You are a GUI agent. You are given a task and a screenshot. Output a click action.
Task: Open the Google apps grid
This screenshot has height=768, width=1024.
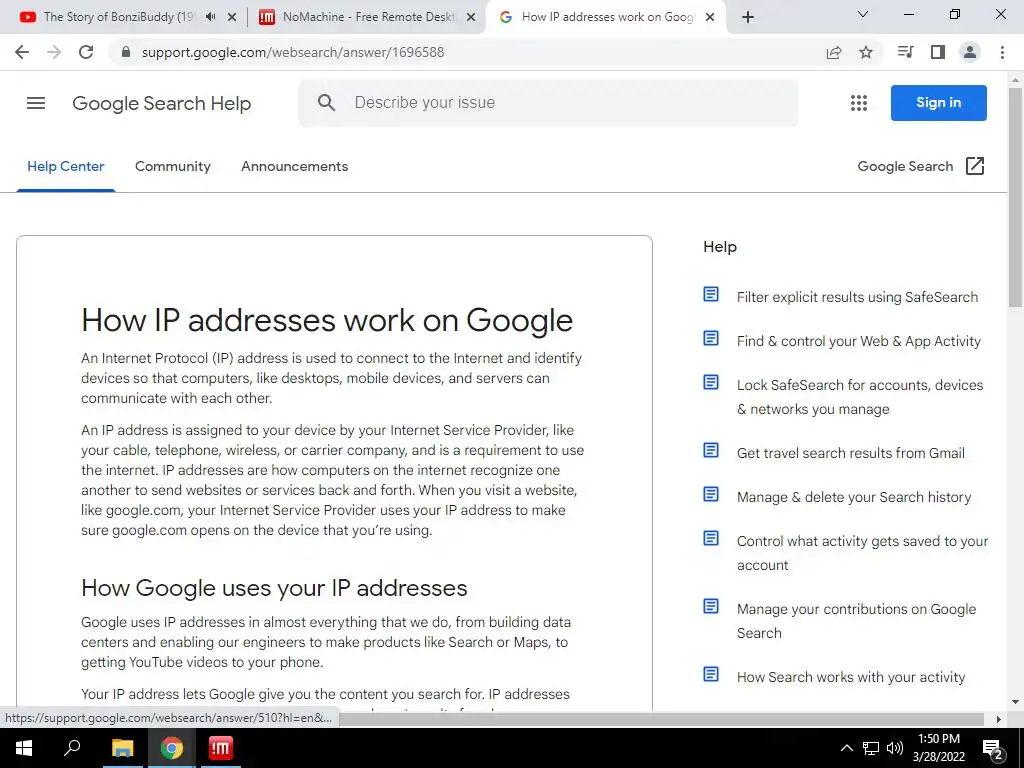[859, 103]
